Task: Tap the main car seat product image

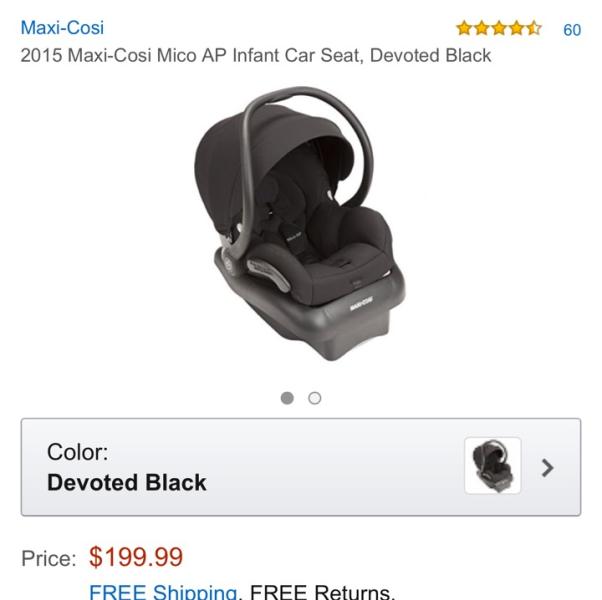Action: [299, 223]
